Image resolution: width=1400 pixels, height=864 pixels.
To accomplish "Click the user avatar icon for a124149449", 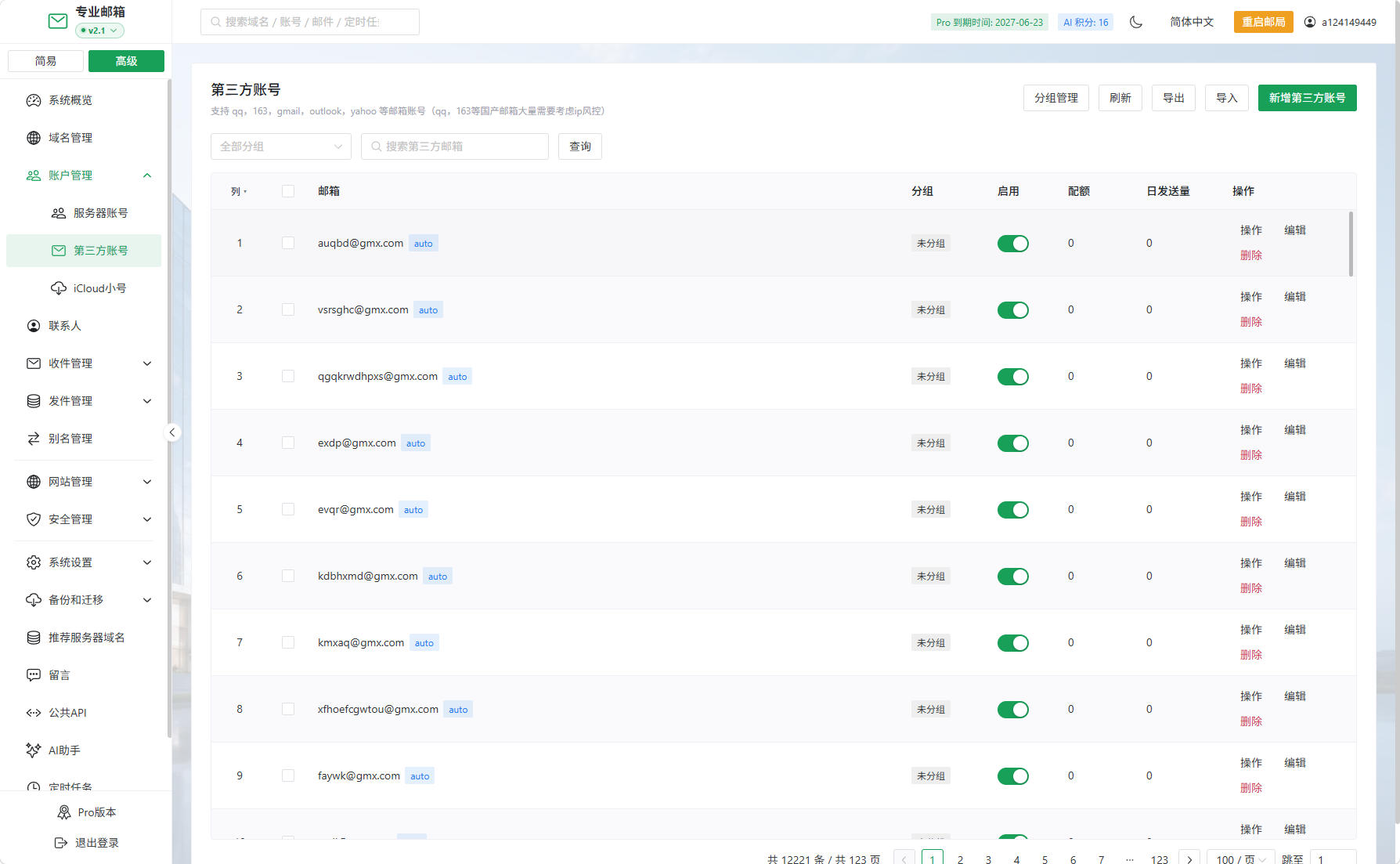I will click(x=1310, y=22).
